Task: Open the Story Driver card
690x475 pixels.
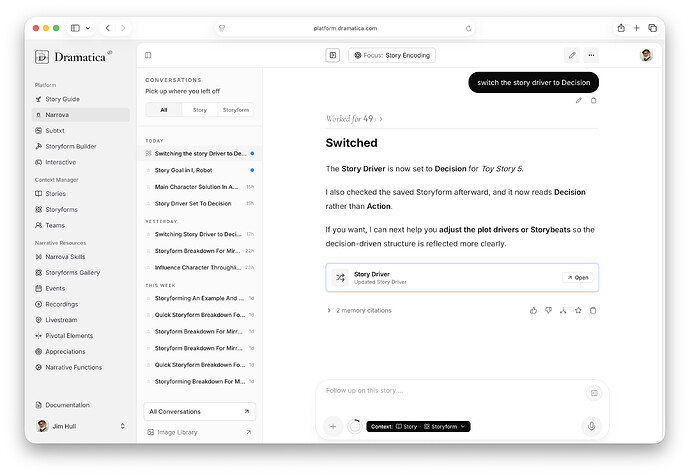Action: 578,278
